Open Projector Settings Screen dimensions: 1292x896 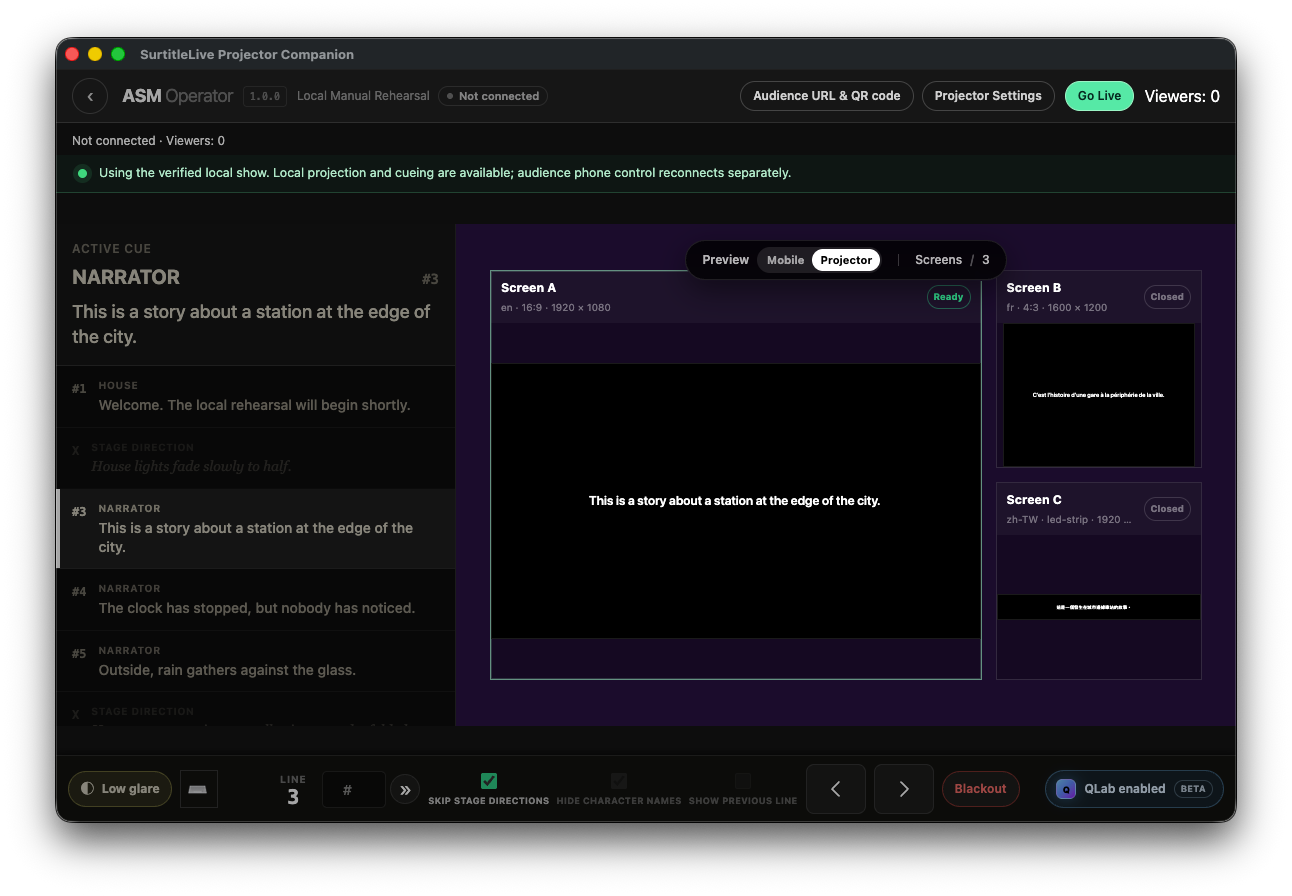988,96
